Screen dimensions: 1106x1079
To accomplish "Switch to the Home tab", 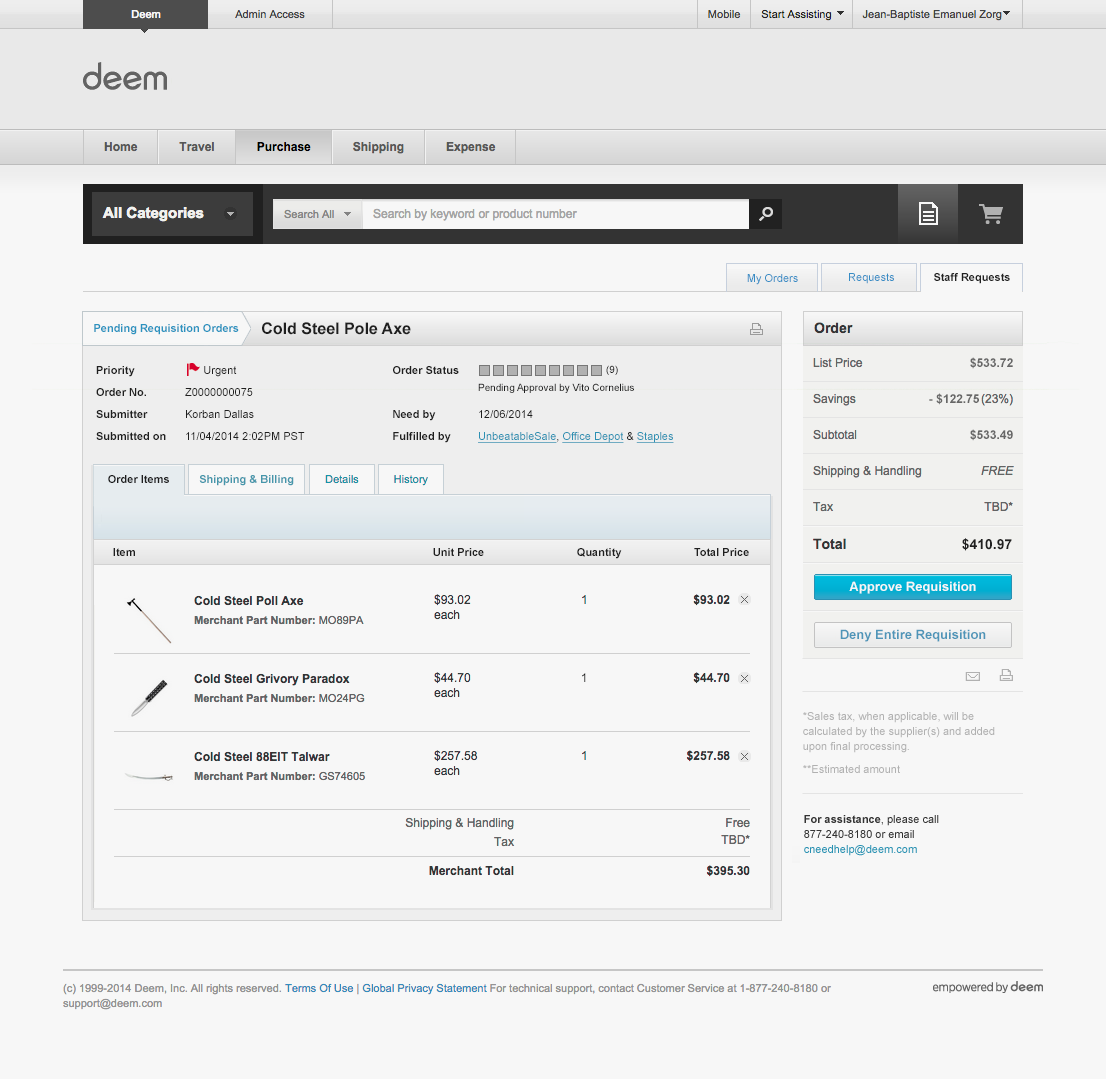I will tap(121, 147).
